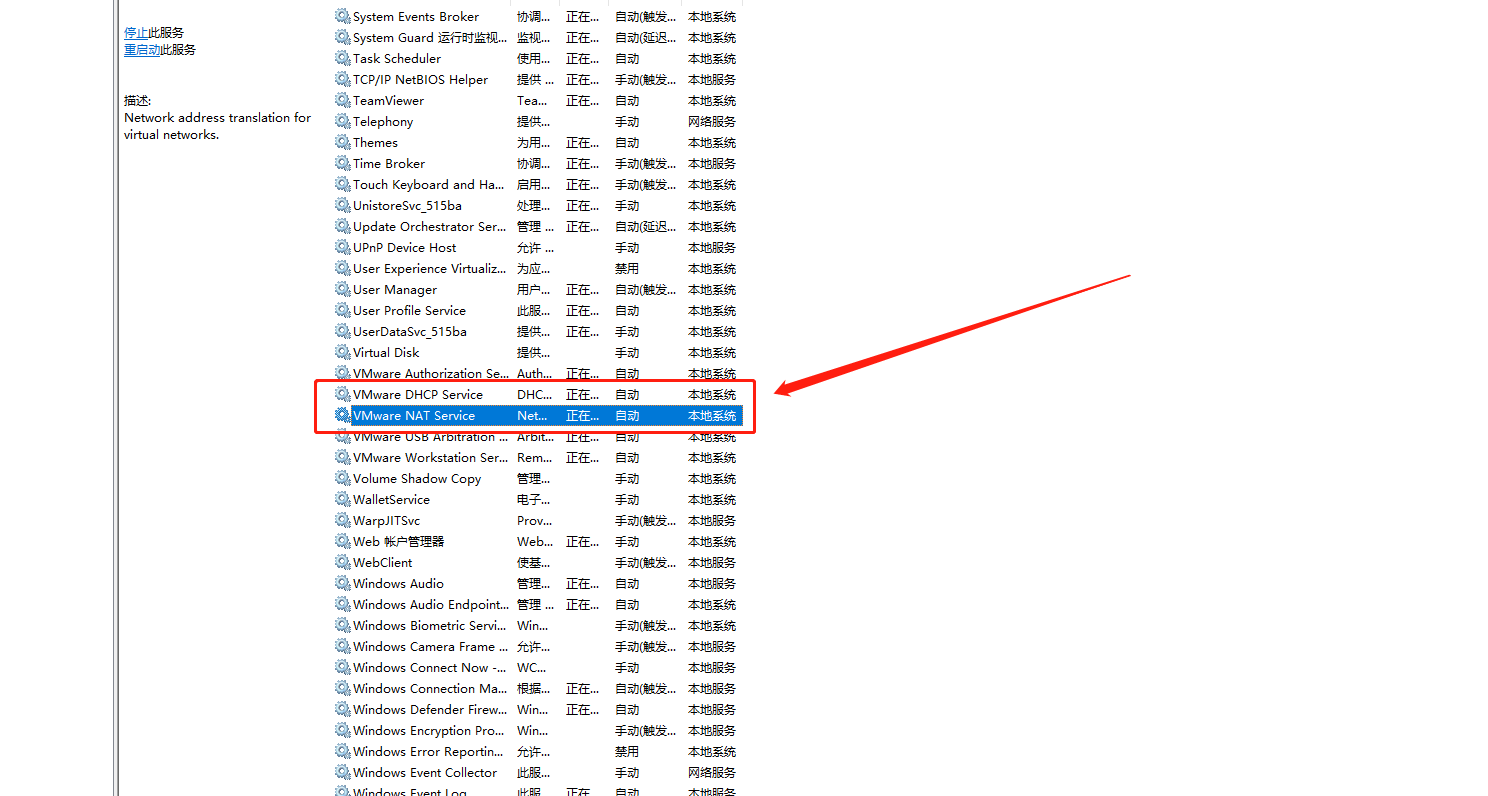
Task: Click the DHC... description of VMware DHCP Service
Action: click(x=534, y=395)
